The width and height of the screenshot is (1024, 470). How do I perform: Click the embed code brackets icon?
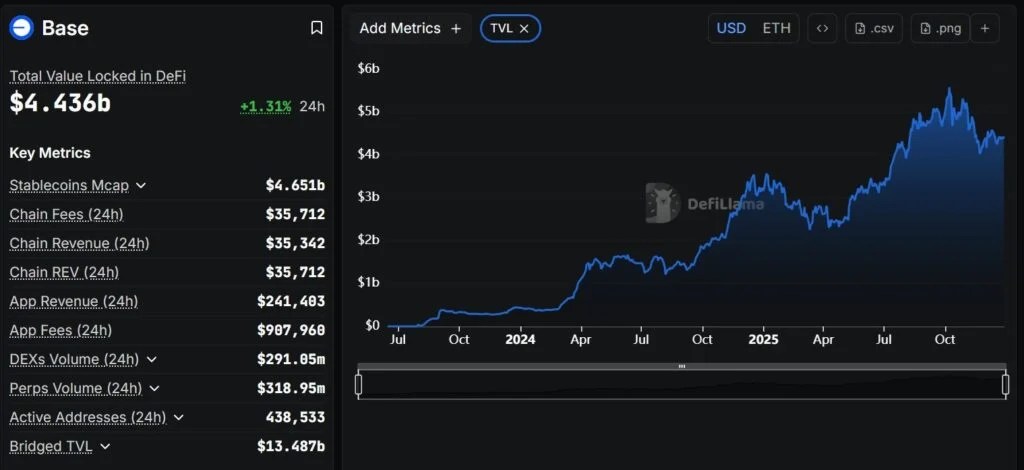tap(822, 28)
